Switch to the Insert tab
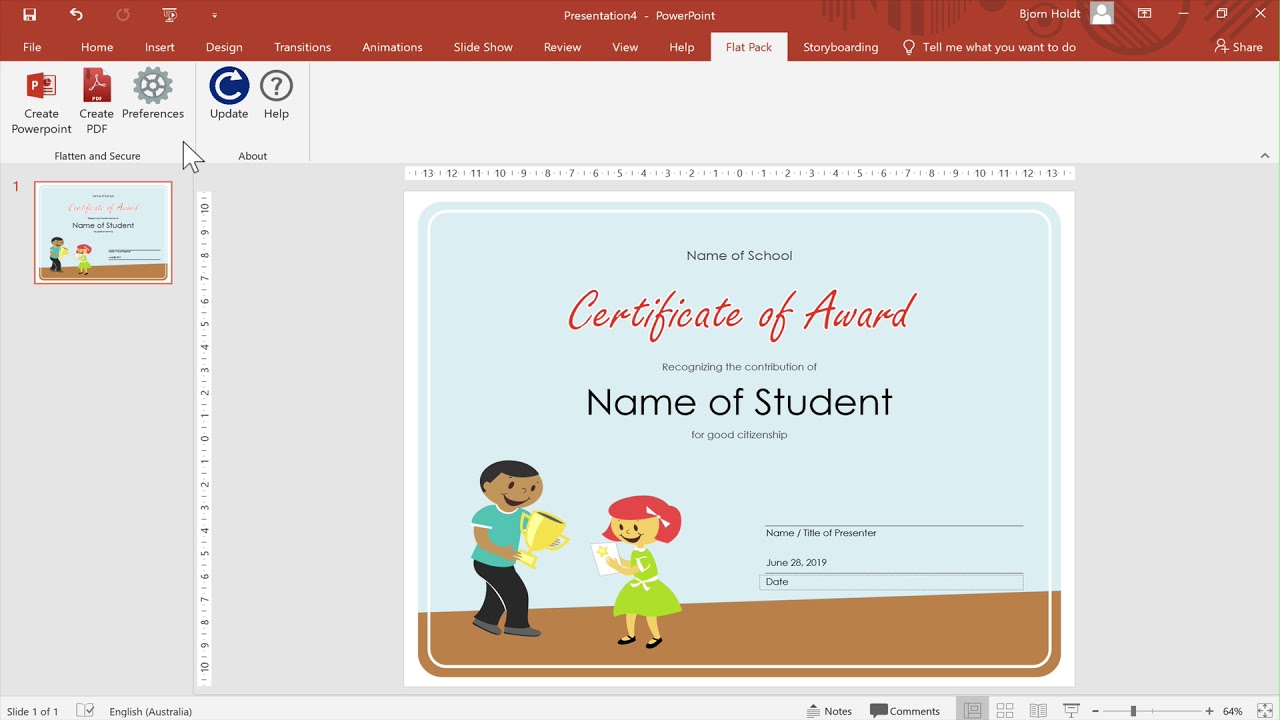 tap(160, 47)
